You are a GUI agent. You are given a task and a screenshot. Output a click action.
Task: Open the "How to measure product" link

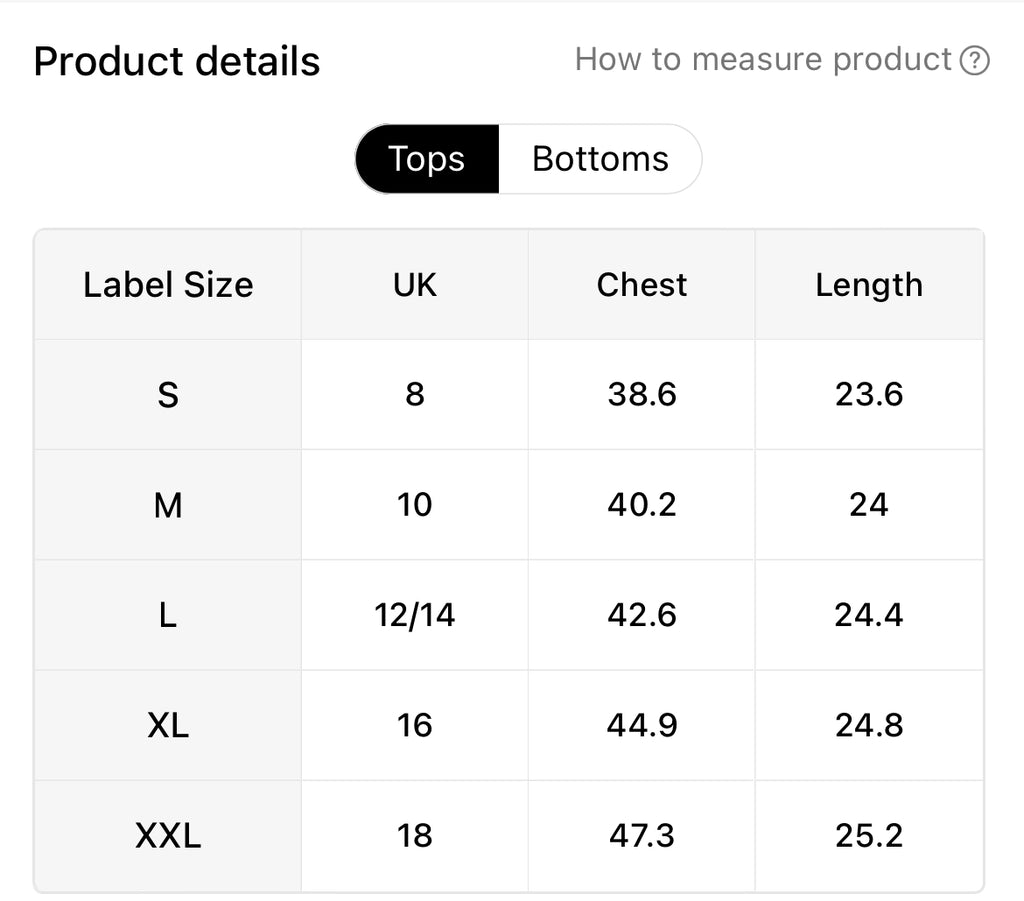(763, 60)
